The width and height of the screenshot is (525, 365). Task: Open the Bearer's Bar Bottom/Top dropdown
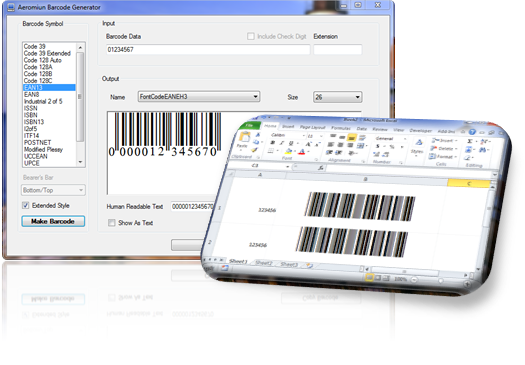point(53,190)
